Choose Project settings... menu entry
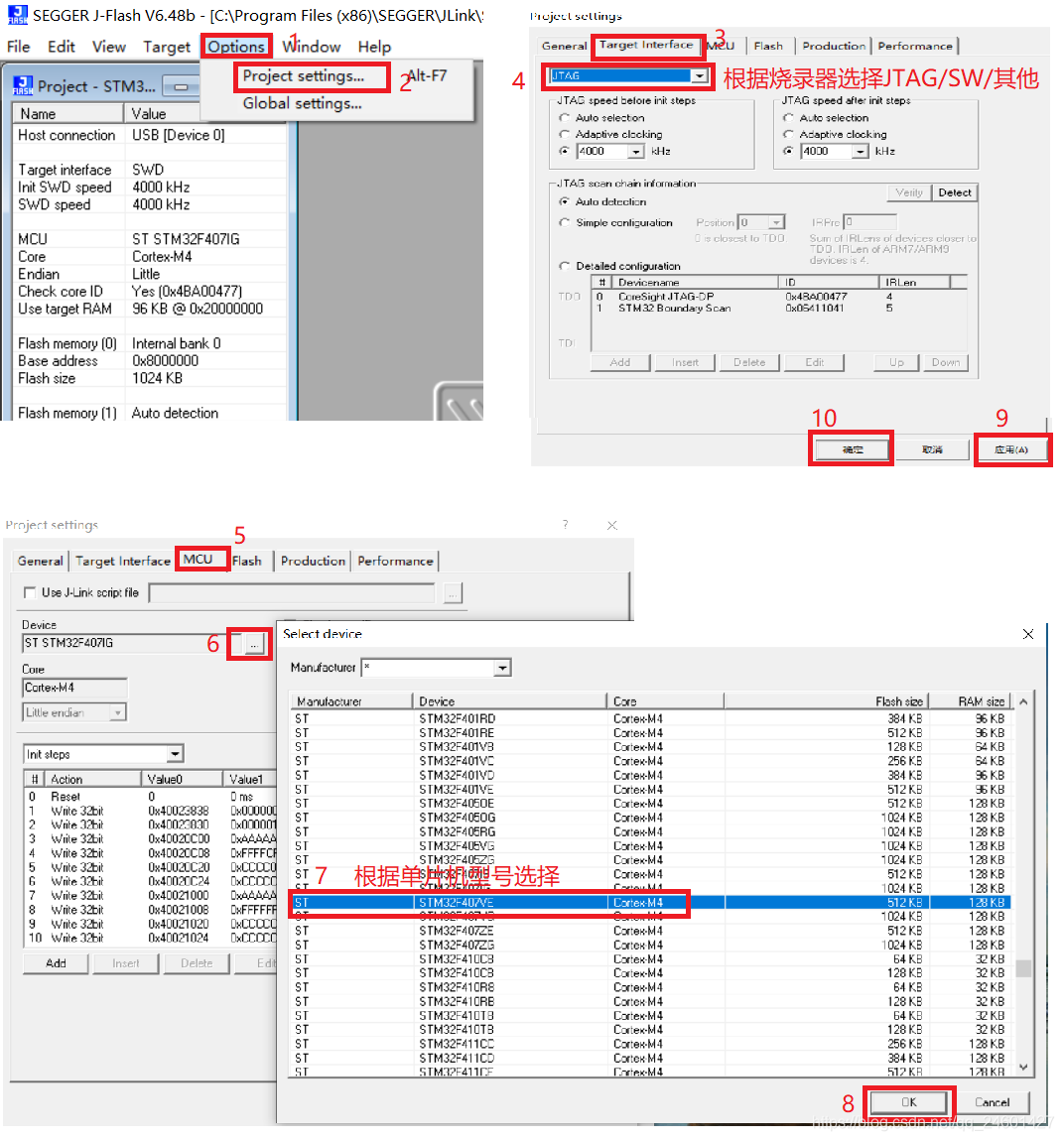The image size is (1064, 1141). tap(304, 76)
